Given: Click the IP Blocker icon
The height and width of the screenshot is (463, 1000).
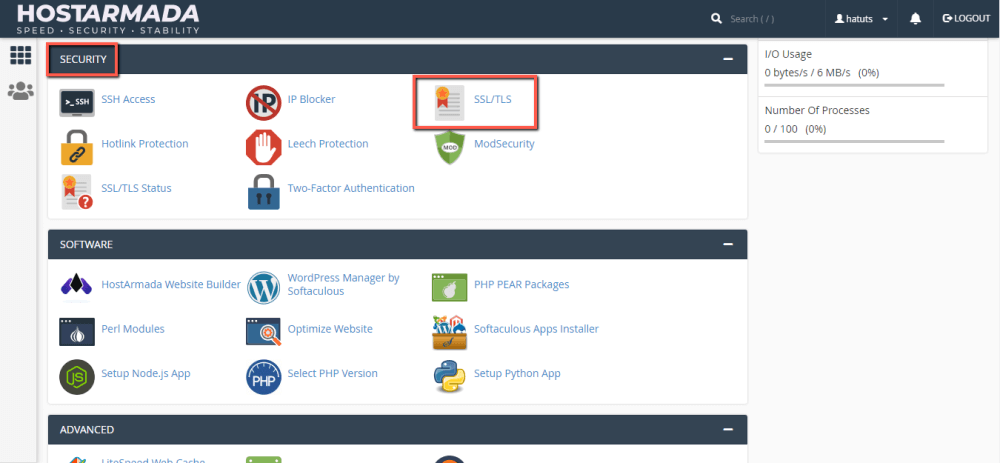Looking at the screenshot, I should click(263, 103).
